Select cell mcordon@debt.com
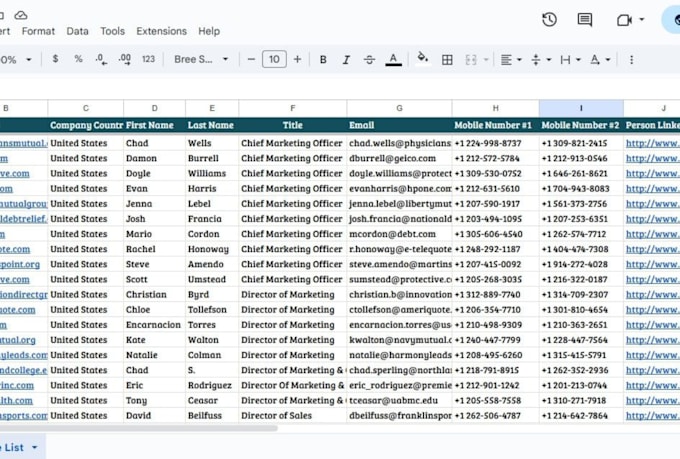The height and width of the screenshot is (459, 680). pos(399,234)
